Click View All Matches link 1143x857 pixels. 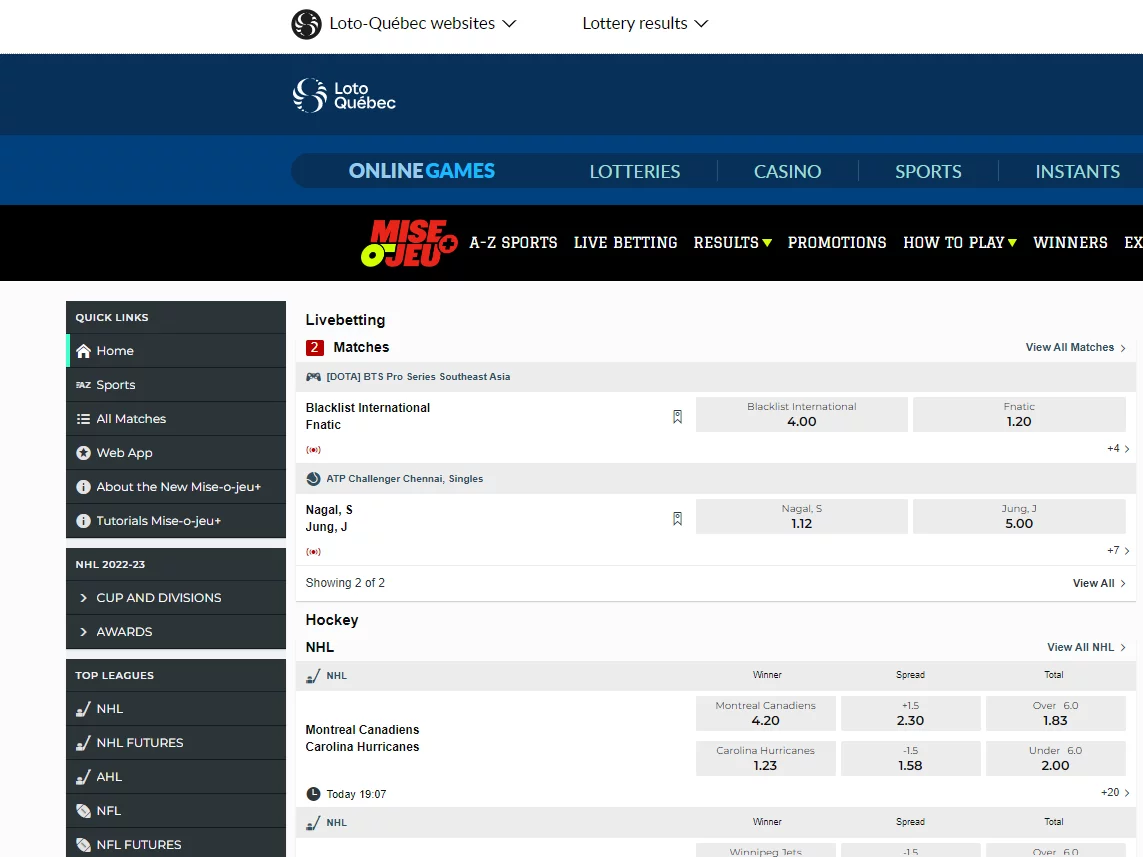click(1076, 348)
